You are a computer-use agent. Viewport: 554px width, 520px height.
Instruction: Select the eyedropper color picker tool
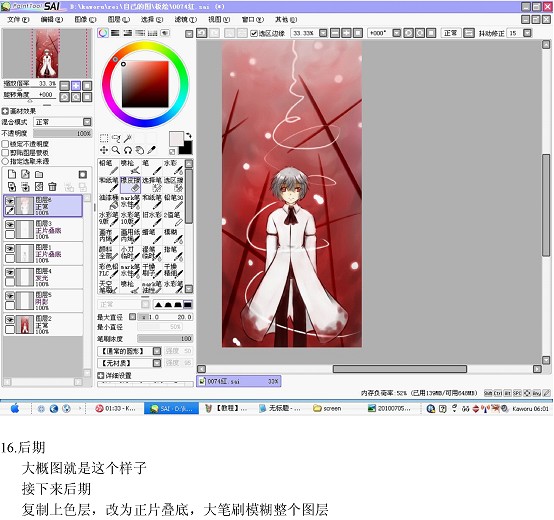152,150
